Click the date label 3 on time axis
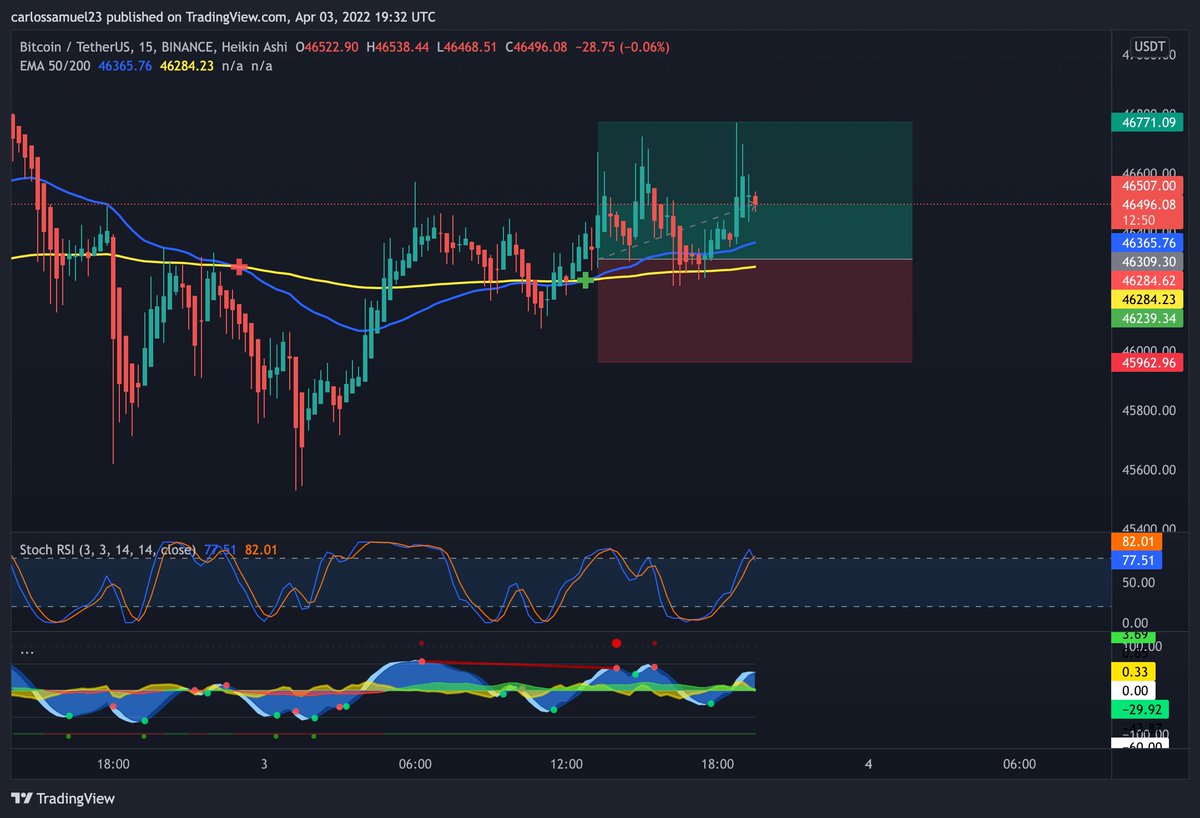1200x818 pixels. tap(264, 765)
